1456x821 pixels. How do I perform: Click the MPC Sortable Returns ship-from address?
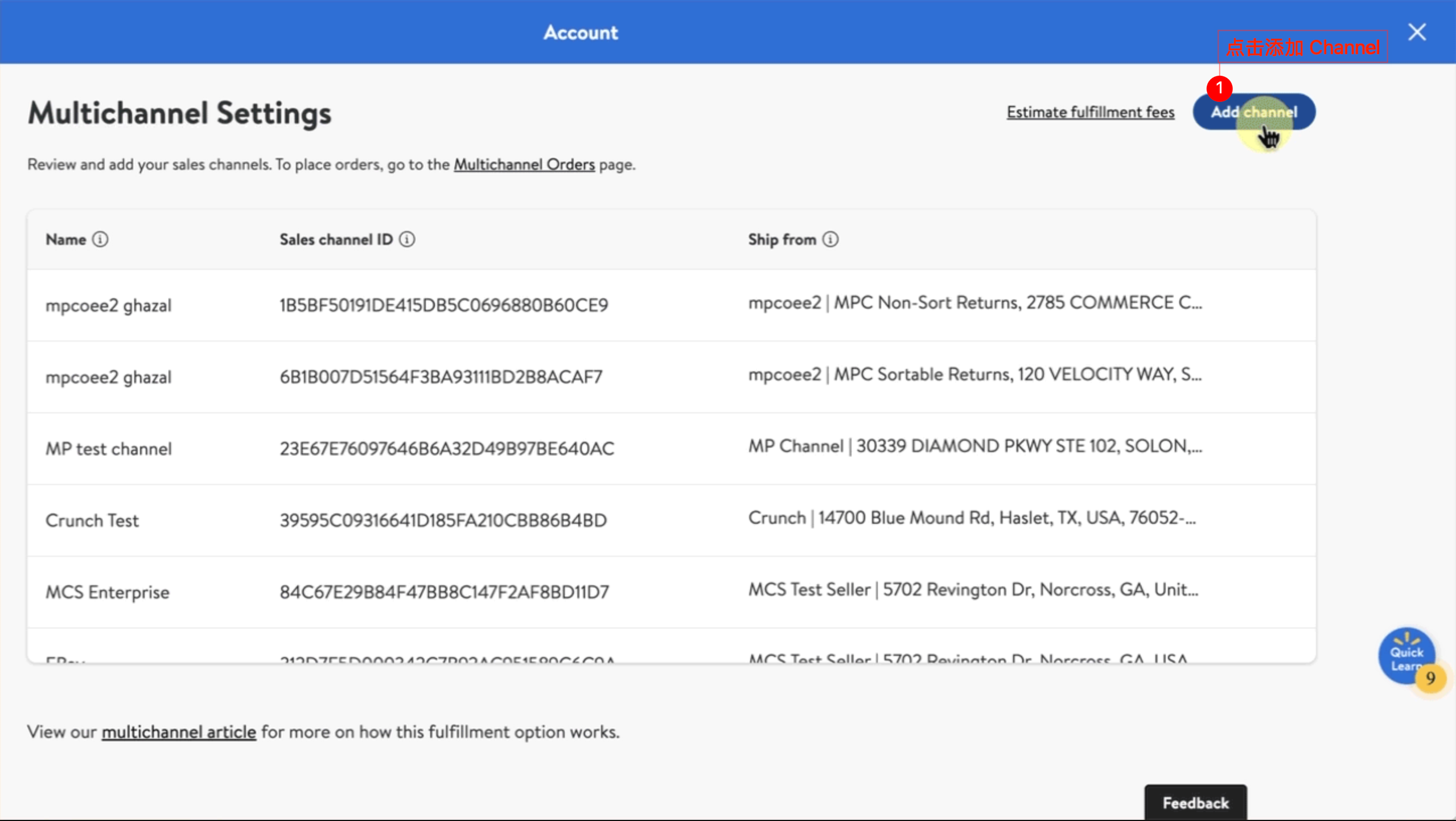click(975, 375)
